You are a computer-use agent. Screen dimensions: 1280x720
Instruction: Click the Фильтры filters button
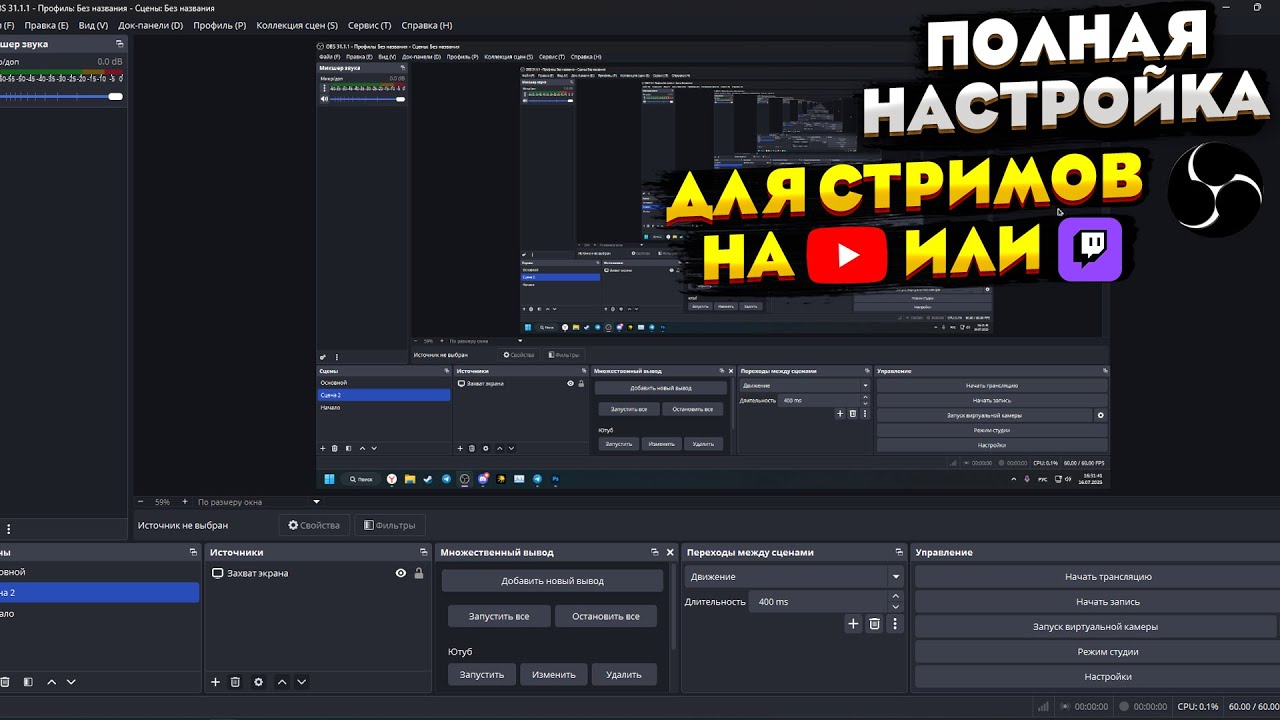tap(389, 525)
